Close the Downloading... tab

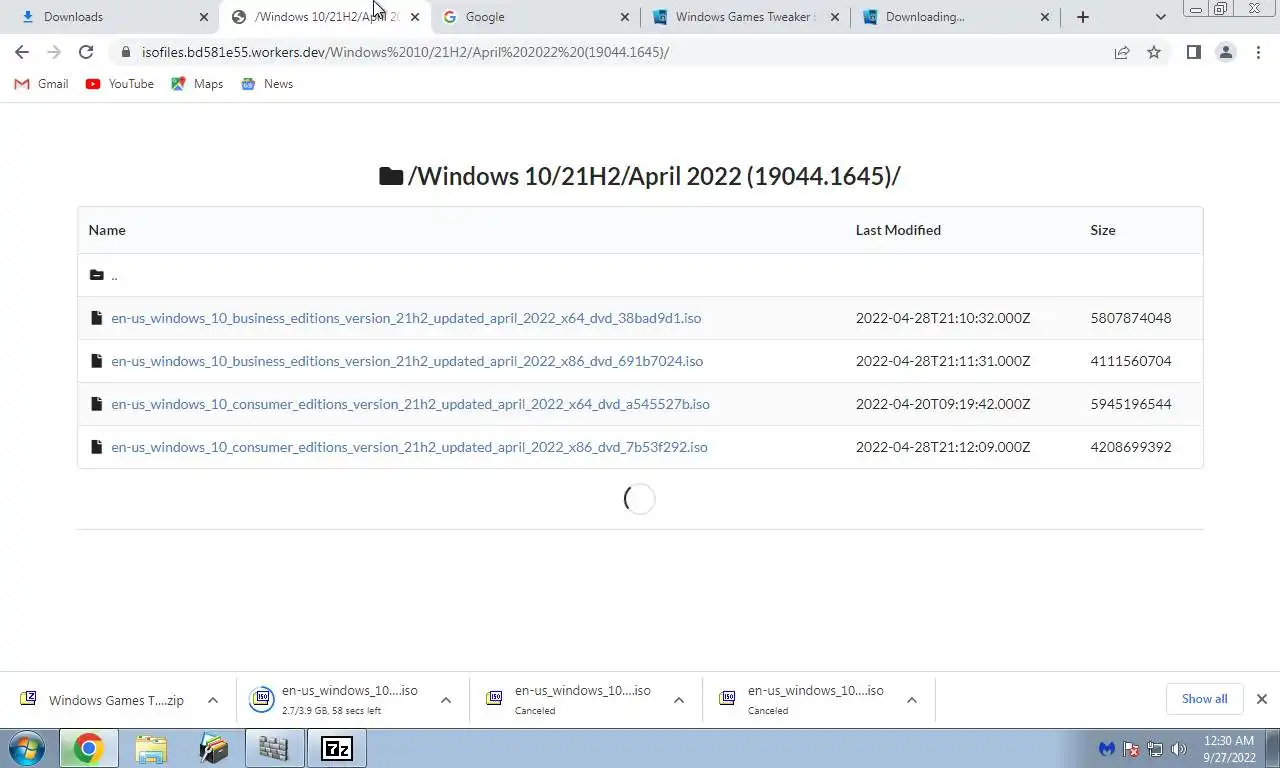coord(1045,17)
